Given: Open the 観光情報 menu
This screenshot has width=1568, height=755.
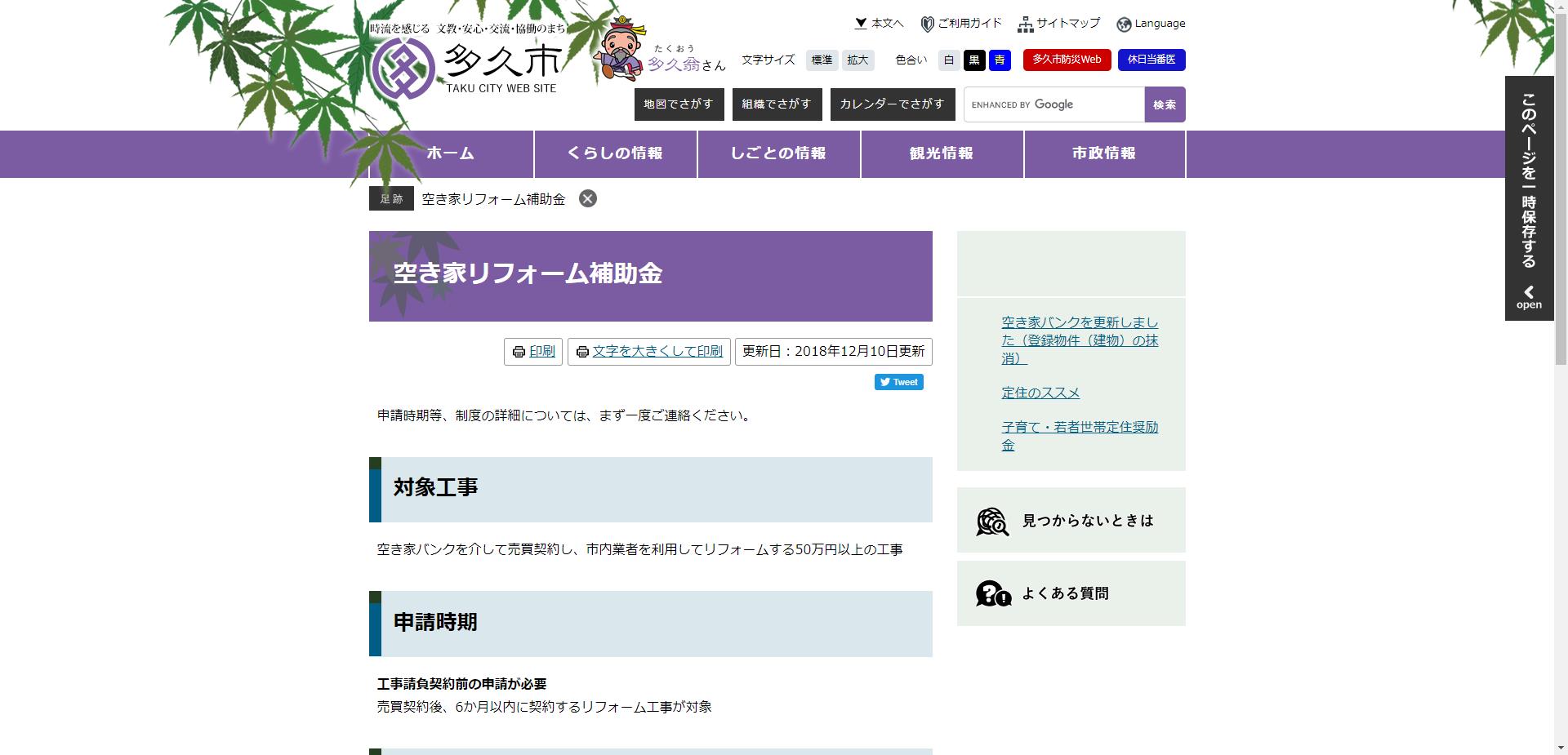Looking at the screenshot, I should point(941,153).
